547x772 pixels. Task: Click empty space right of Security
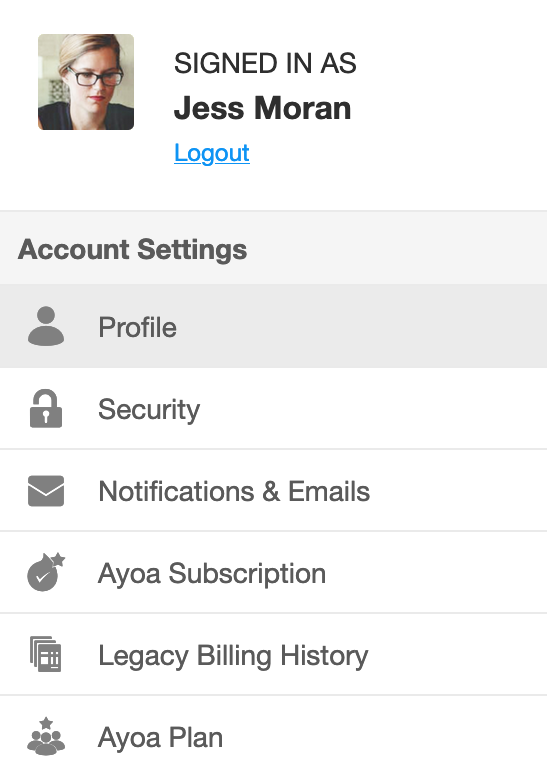pyautogui.click(x=374, y=409)
